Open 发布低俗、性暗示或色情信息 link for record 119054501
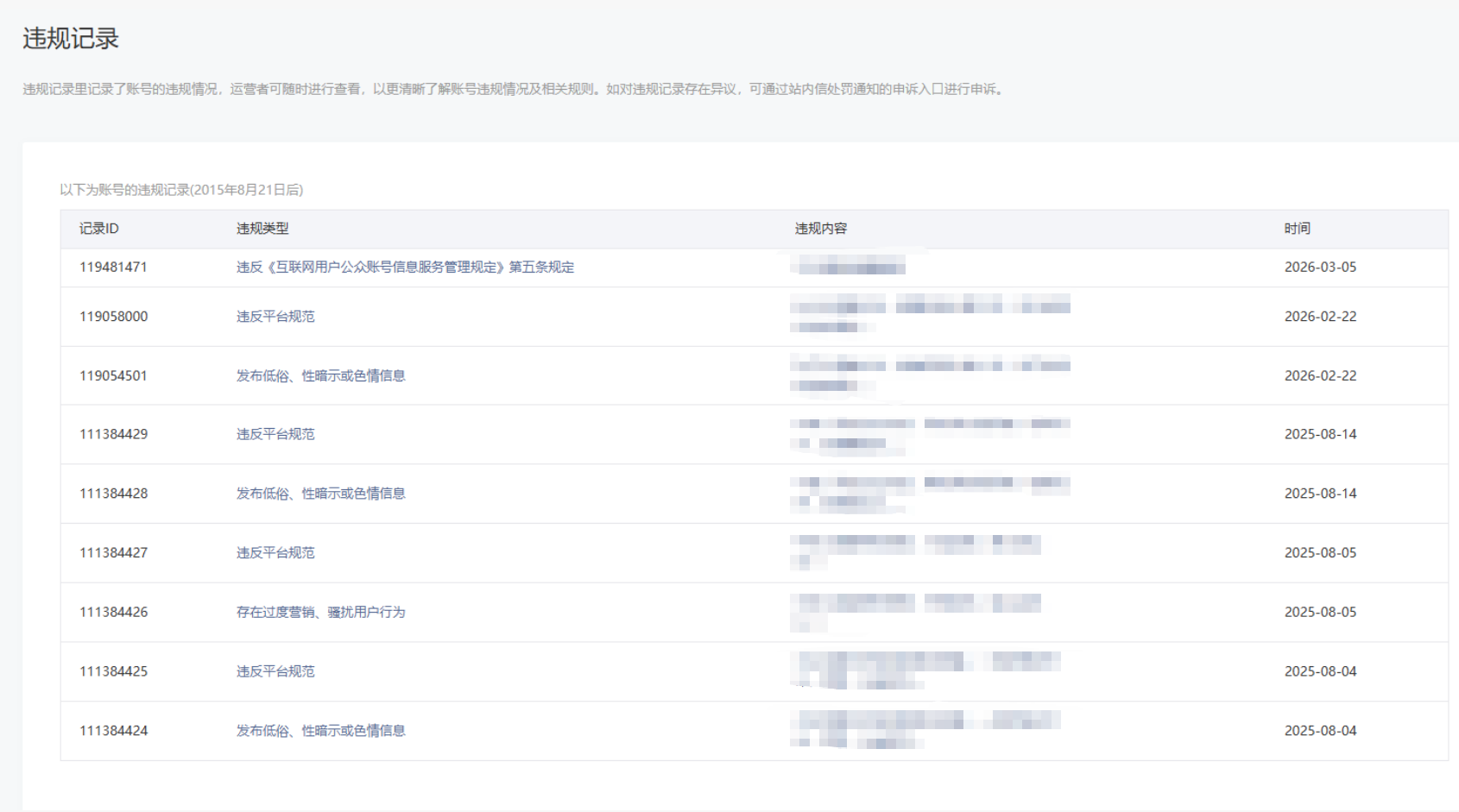 (320, 376)
